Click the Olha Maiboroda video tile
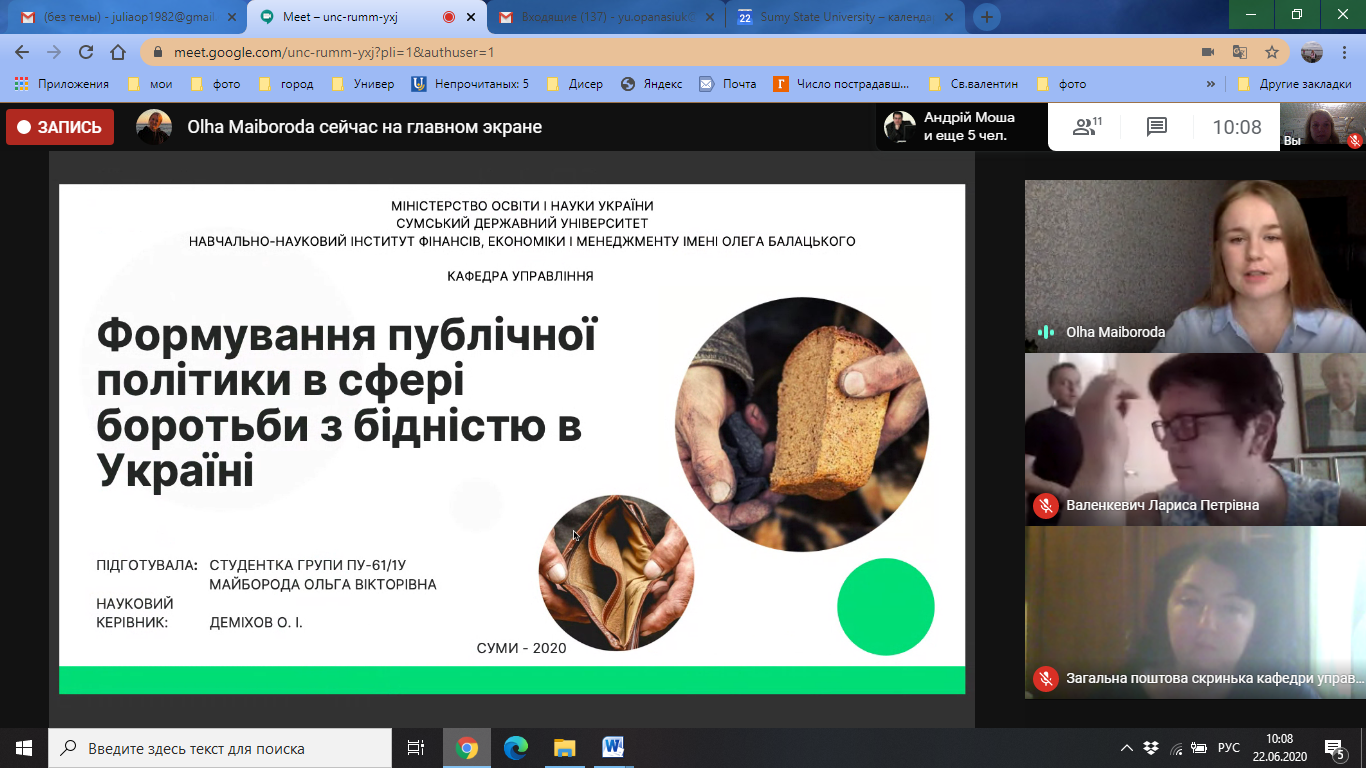The width and height of the screenshot is (1366, 768). point(1195,265)
